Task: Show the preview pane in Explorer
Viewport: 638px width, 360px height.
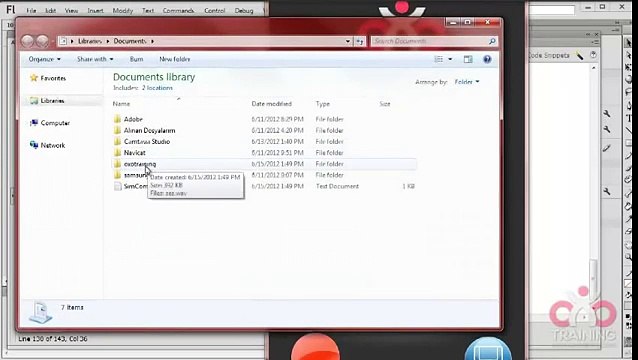Action: point(468,59)
